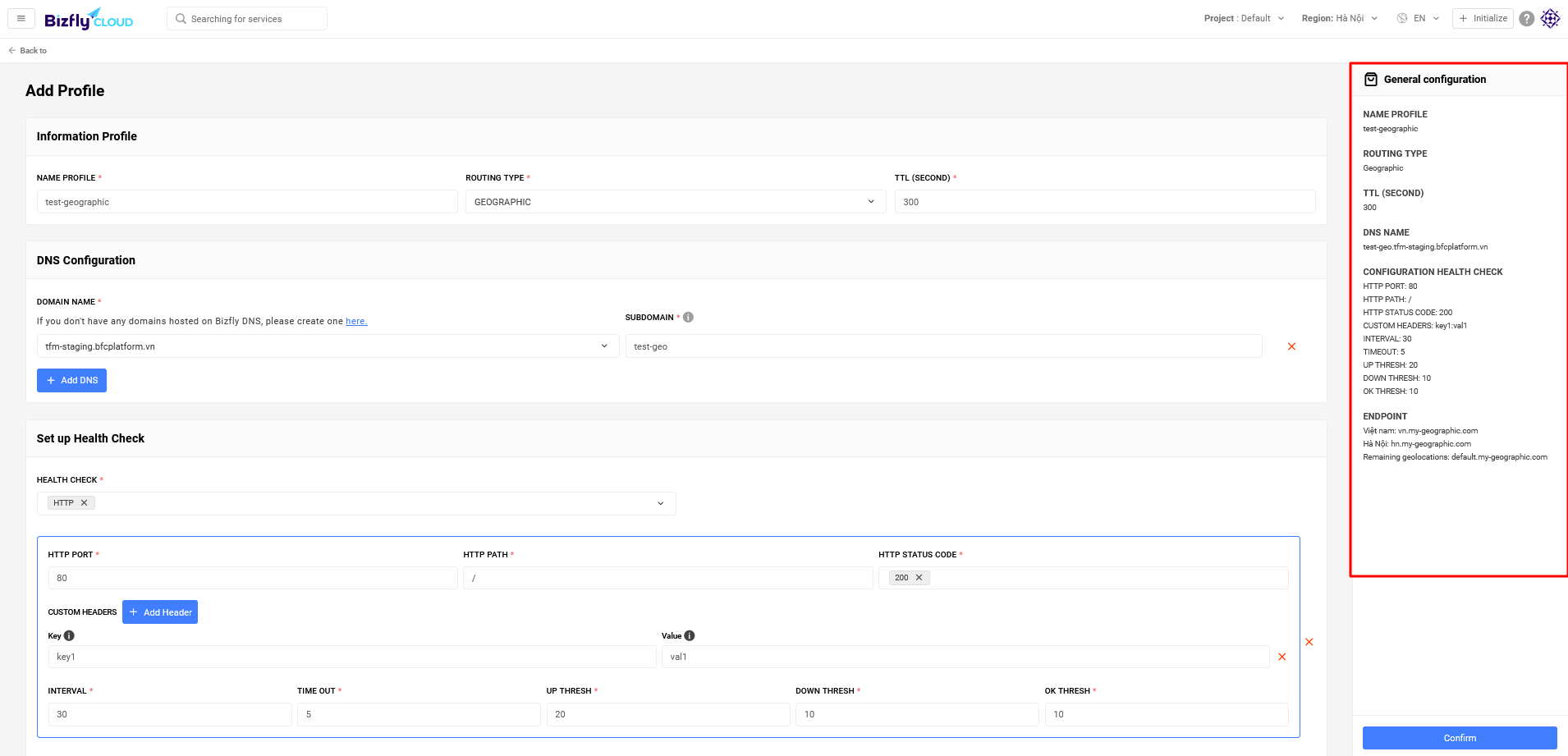Open the user avatar icon
Image resolution: width=1568 pixels, height=756 pixels.
(1550, 18)
